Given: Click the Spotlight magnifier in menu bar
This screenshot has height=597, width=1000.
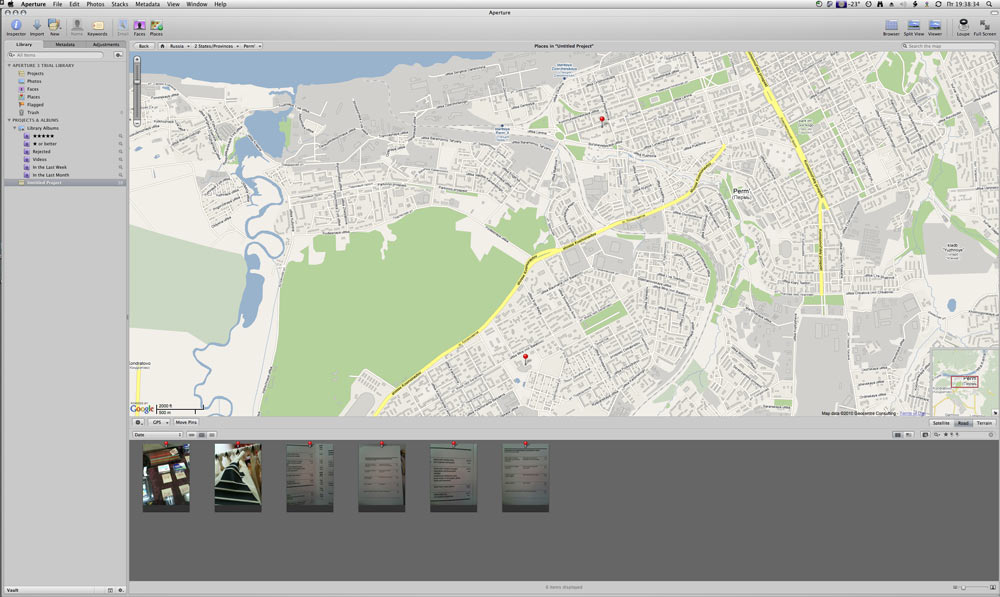Looking at the screenshot, I should point(989,4).
